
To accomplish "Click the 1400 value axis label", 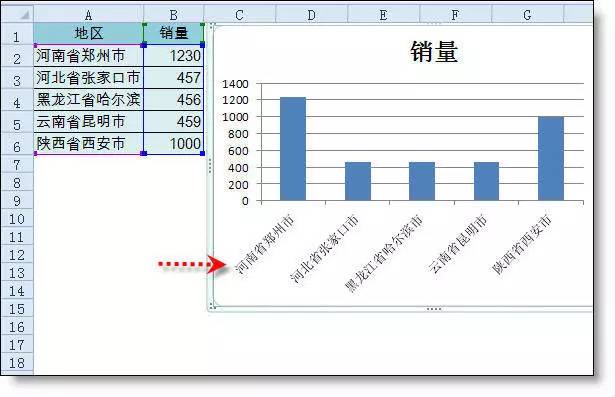I will [235, 84].
